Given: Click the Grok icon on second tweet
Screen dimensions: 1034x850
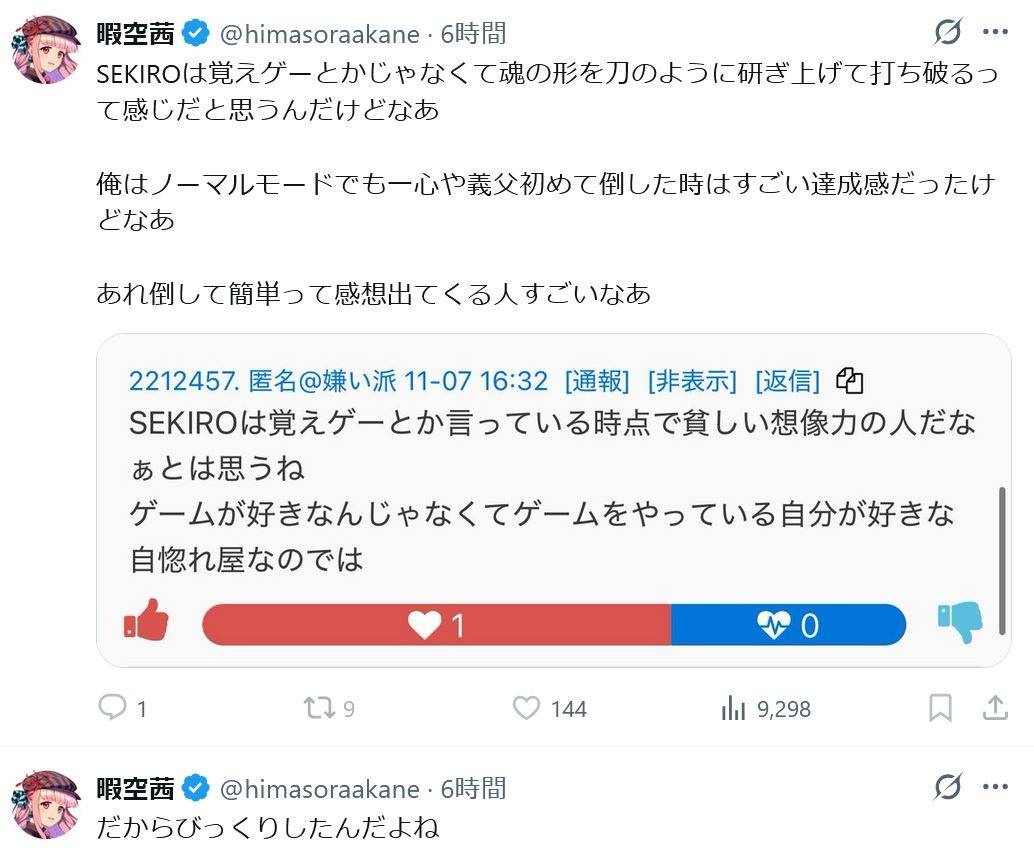Looking at the screenshot, I should pos(947,788).
